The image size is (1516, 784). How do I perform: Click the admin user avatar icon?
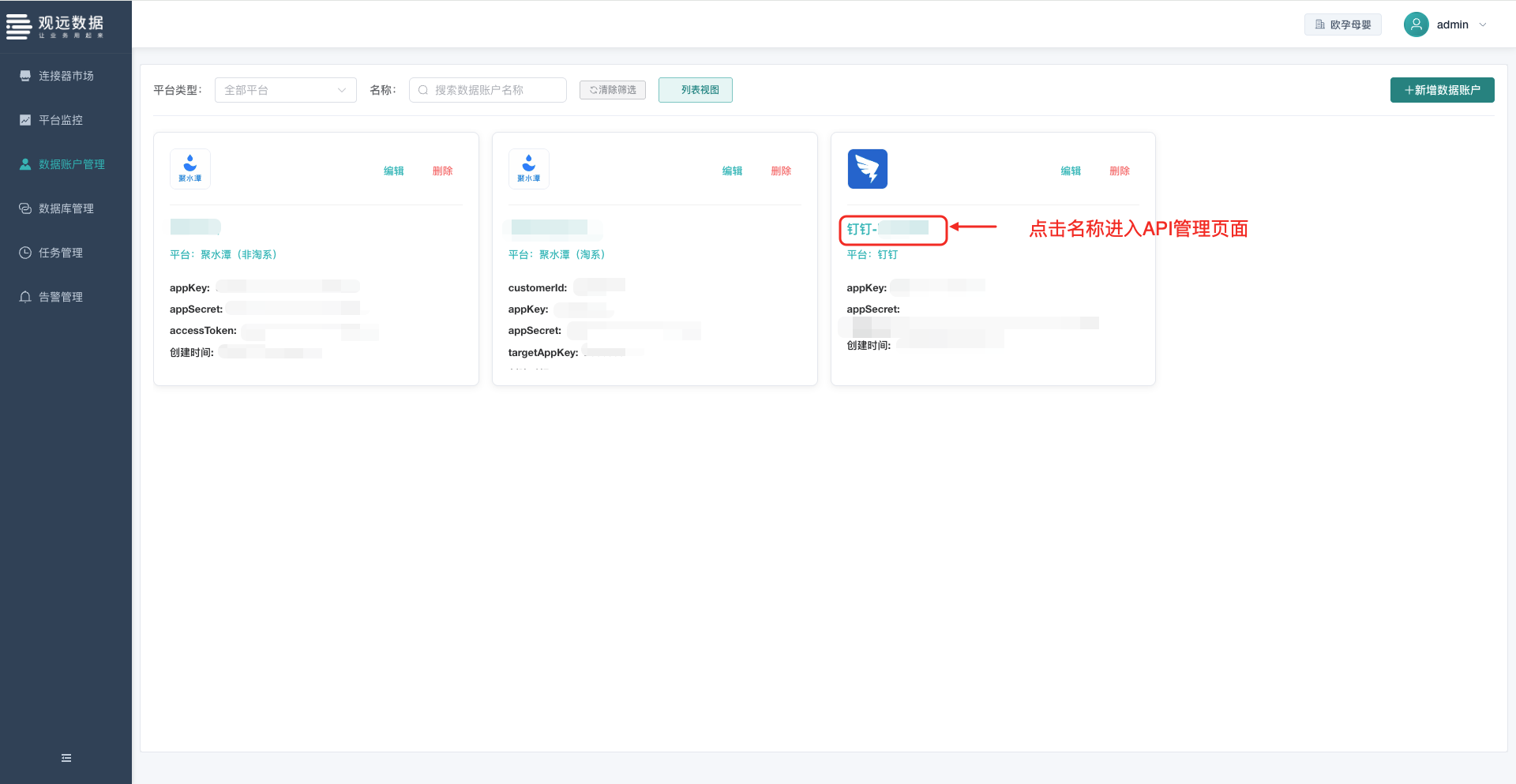tap(1416, 24)
